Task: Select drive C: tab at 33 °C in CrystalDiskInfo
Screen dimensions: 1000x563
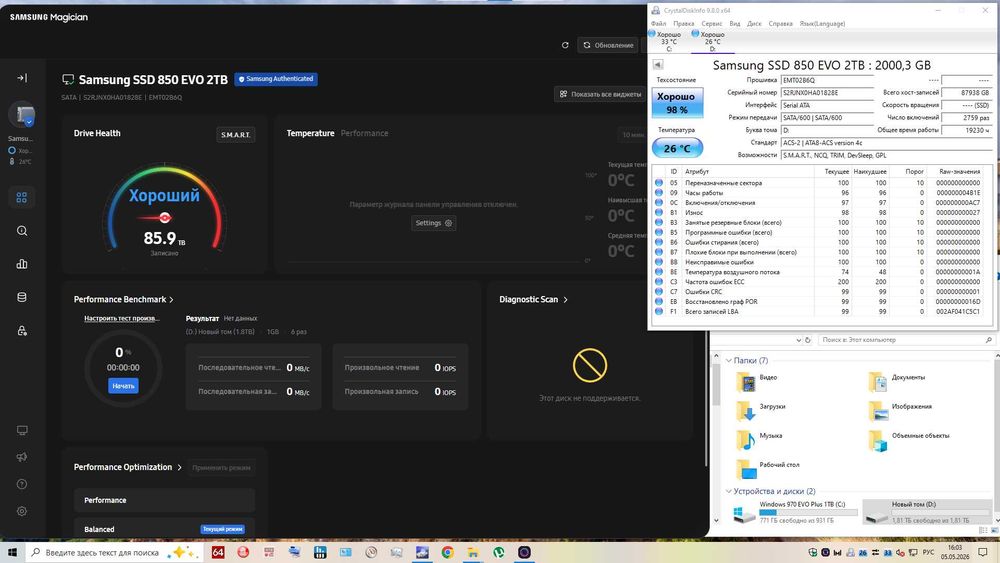Action: click(x=667, y=41)
